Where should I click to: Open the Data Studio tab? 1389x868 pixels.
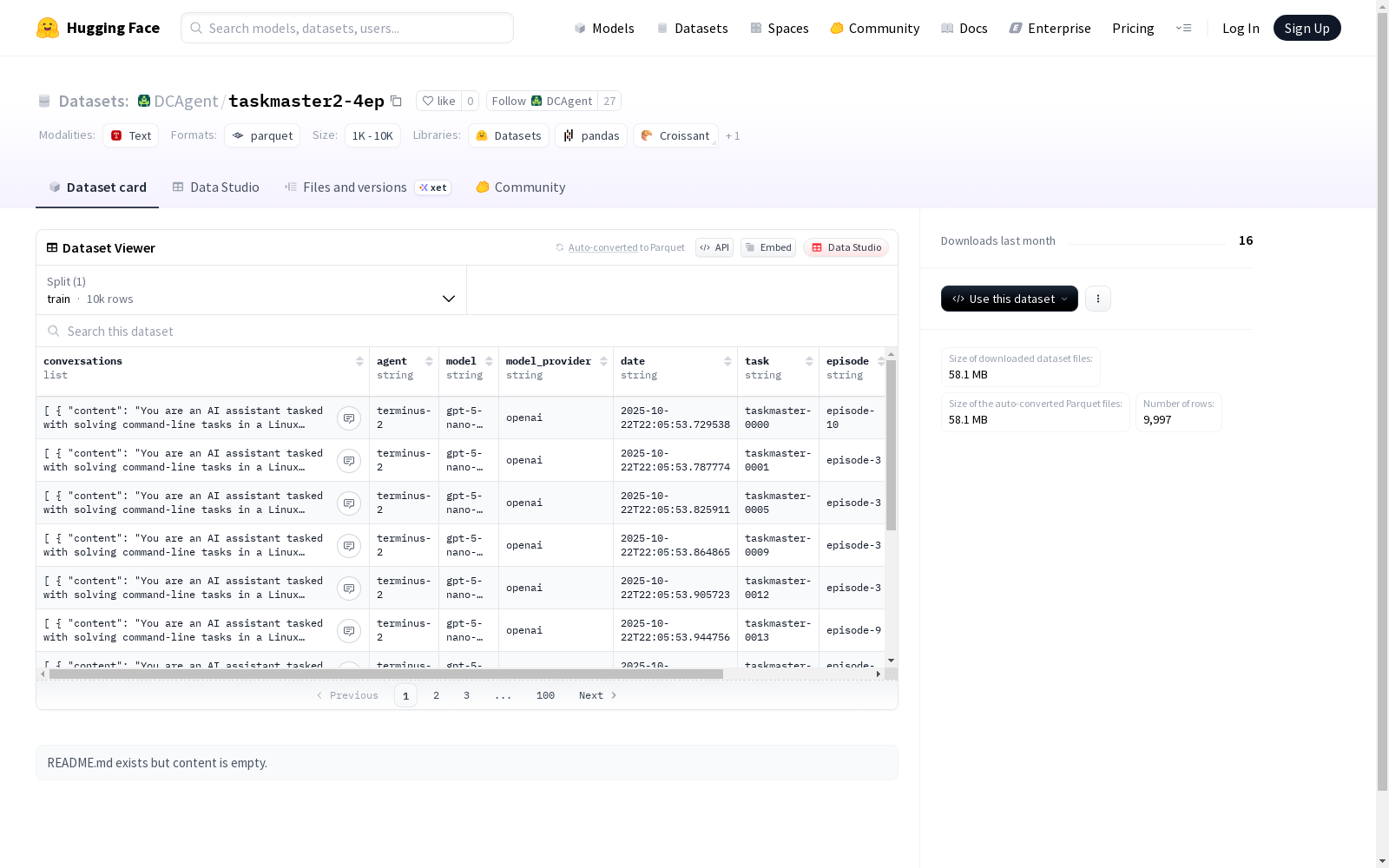(x=216, y=187)
